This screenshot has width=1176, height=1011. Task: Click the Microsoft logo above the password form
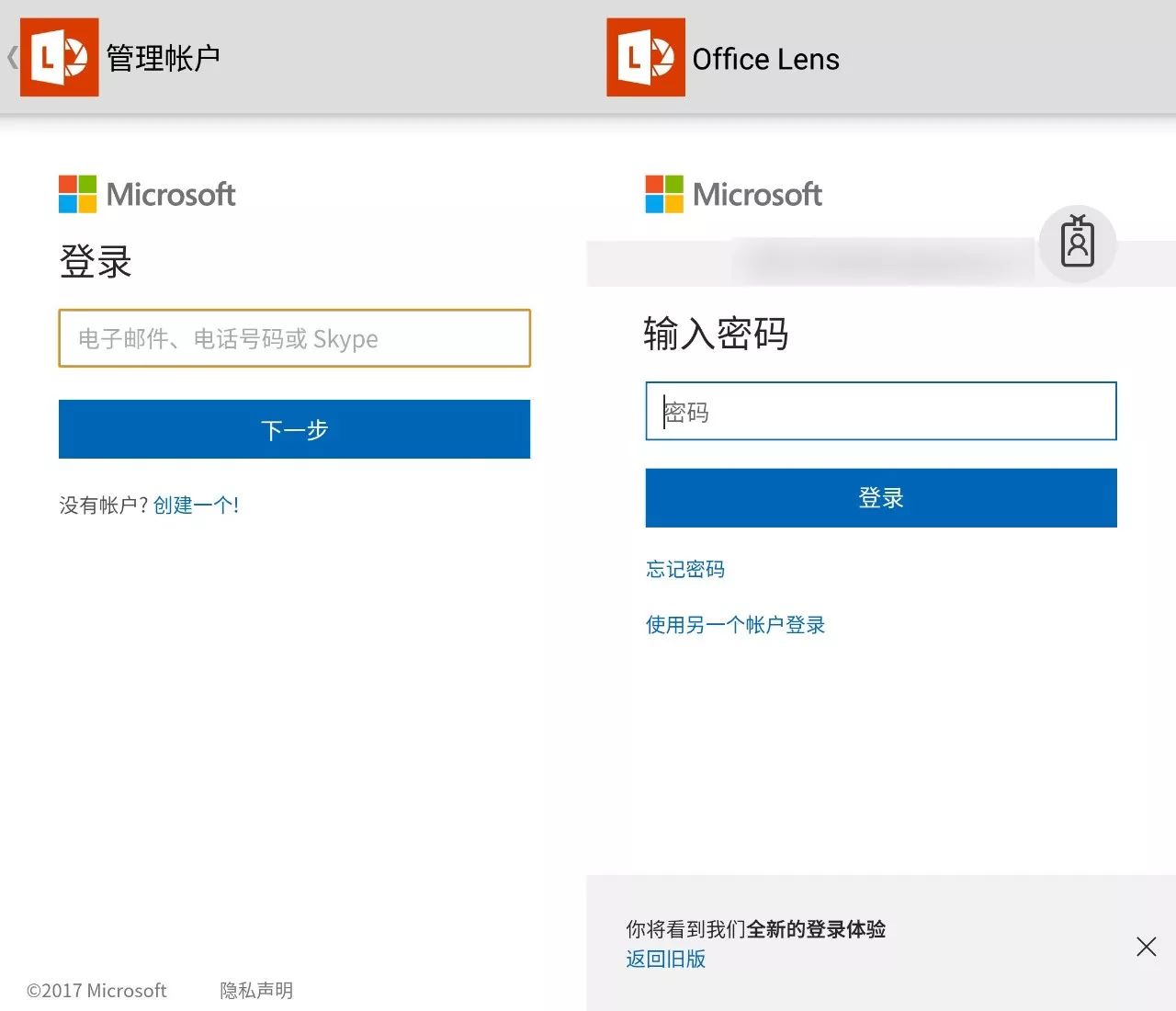click(733, 194)
